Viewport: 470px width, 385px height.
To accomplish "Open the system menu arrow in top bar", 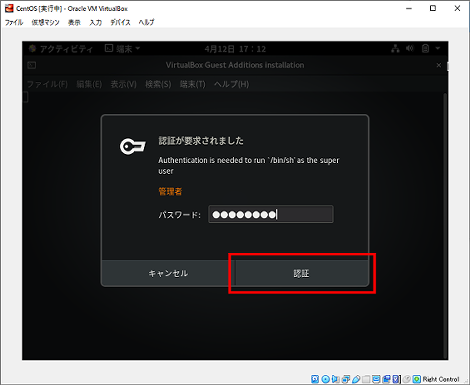I will tap(438, 49).
